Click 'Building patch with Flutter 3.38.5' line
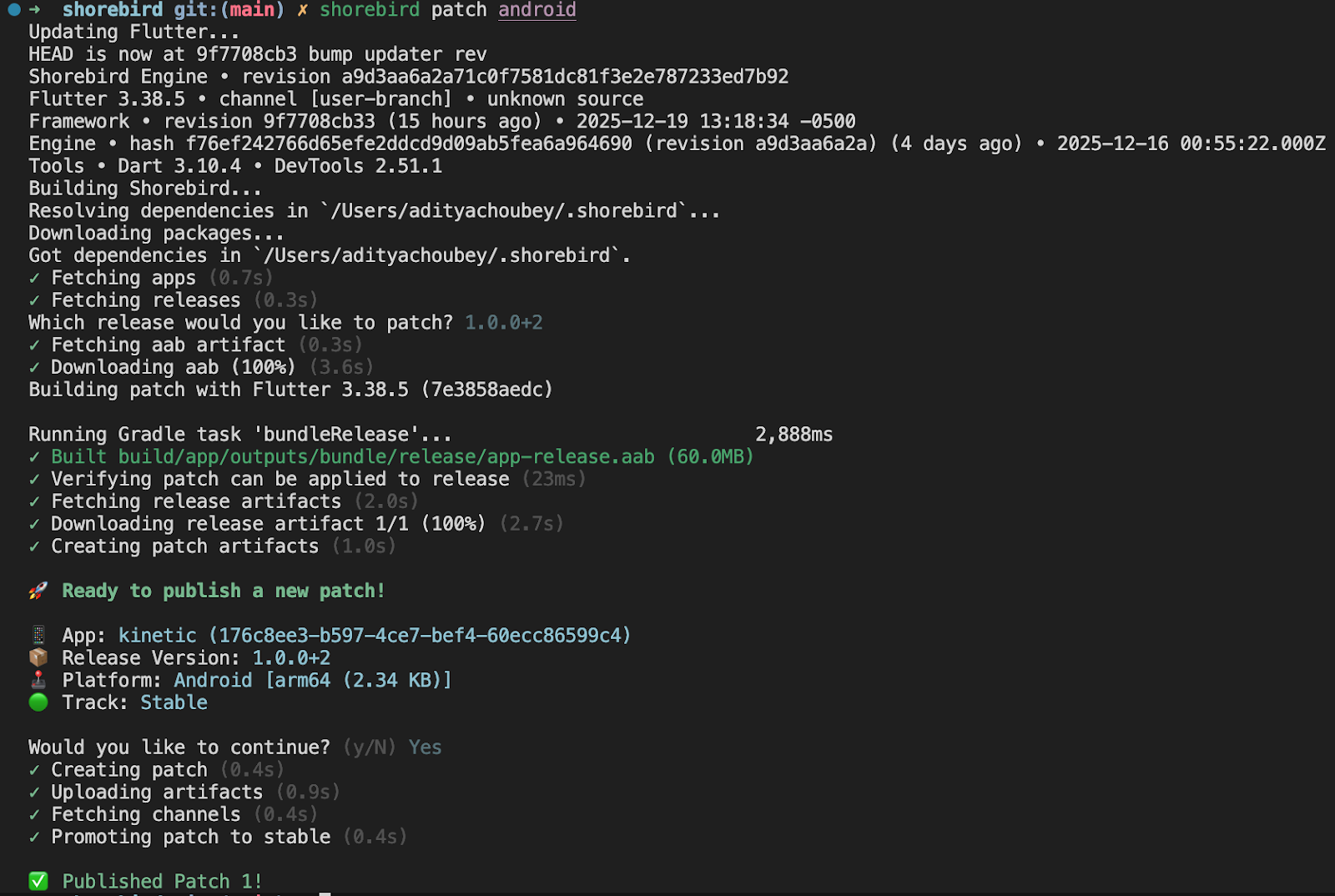This screenshot has height=896, width=1335. pyautogui.click(x=290, y=390)
